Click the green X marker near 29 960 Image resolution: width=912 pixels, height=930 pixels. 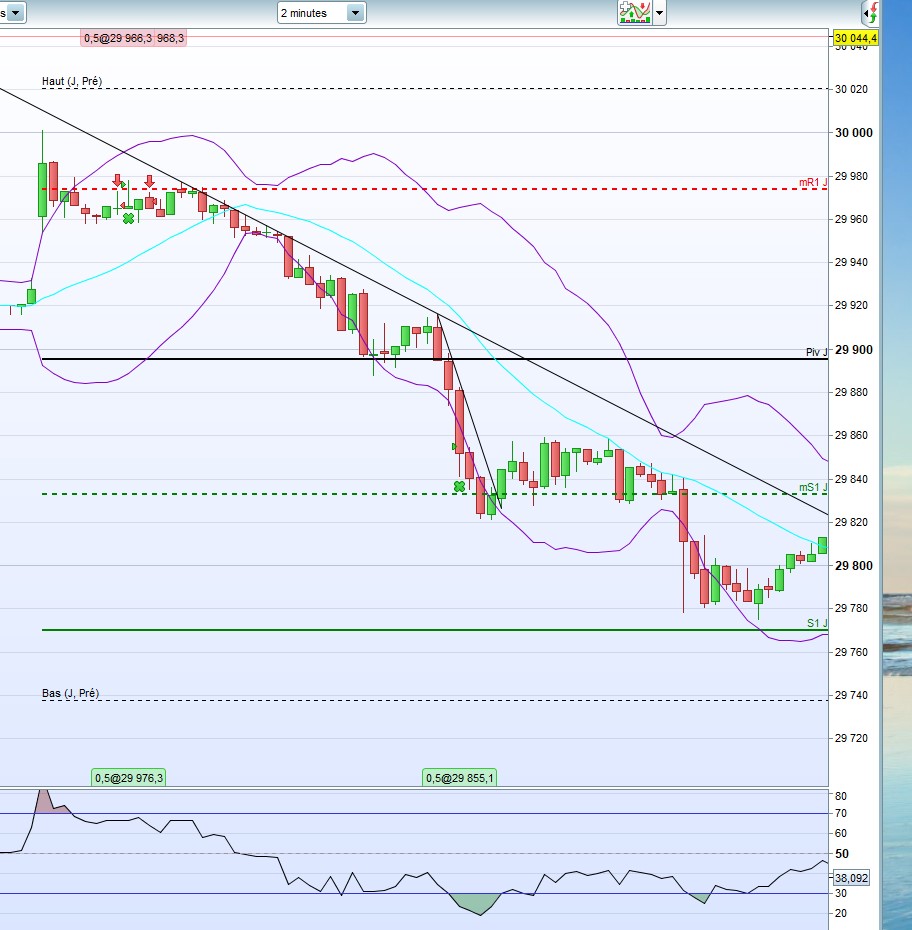(x=128, y=219)
